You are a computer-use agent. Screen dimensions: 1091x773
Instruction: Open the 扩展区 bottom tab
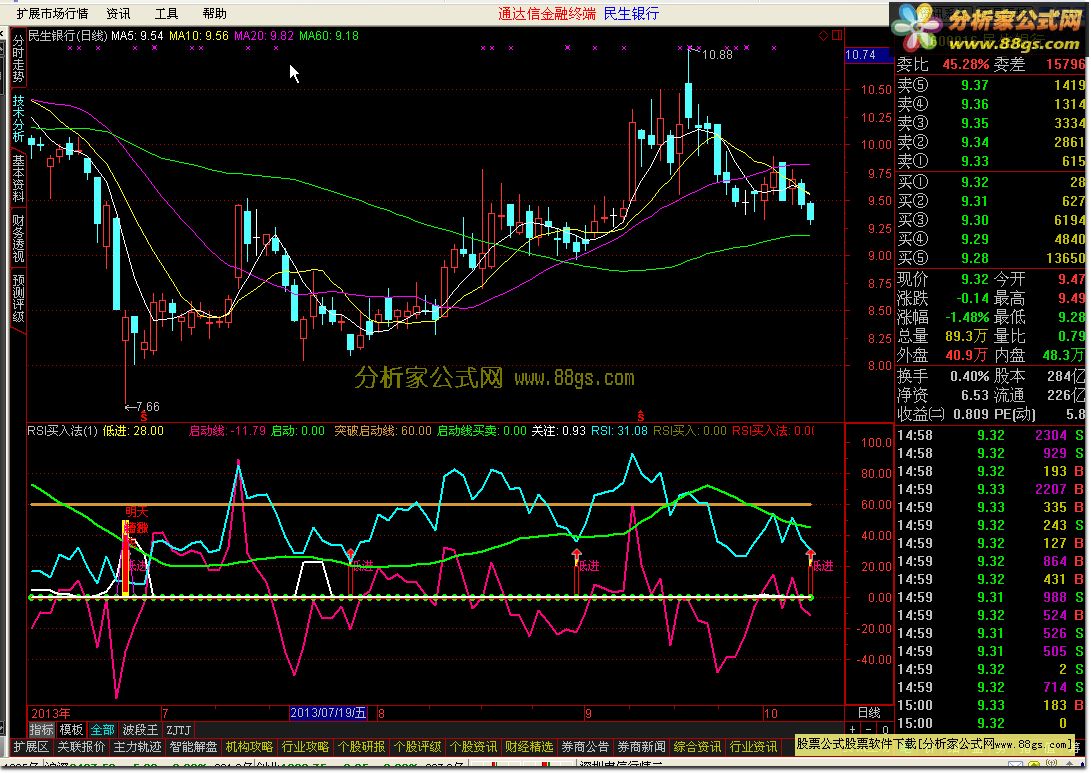[x=31, y=747]
